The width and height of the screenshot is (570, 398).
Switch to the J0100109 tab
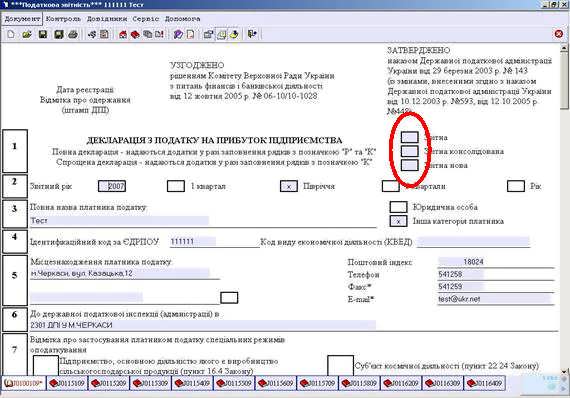coord(24,383)
